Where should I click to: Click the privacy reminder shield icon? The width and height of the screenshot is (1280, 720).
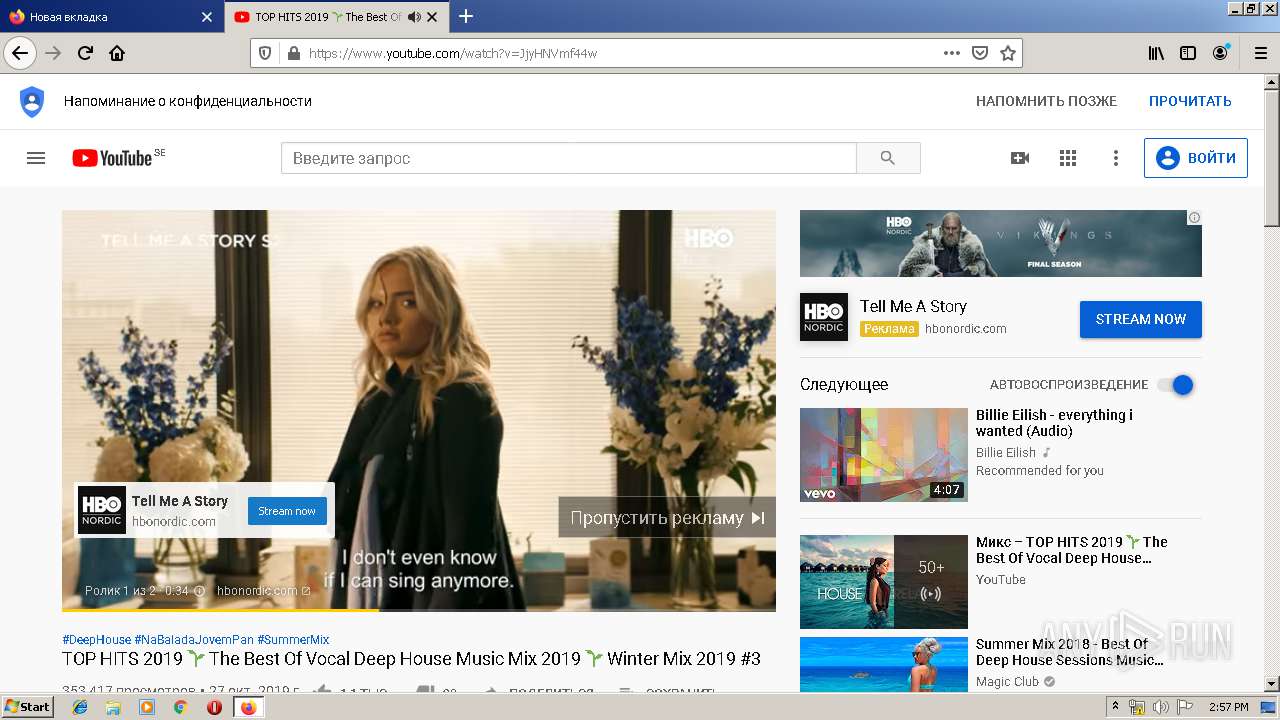pyautogui.click(x=32, y=101)
